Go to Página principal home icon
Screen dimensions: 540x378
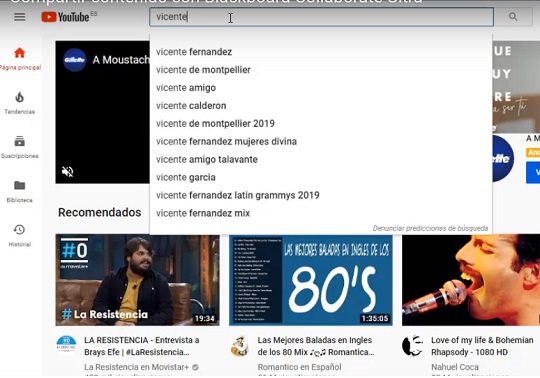point(20,53)
